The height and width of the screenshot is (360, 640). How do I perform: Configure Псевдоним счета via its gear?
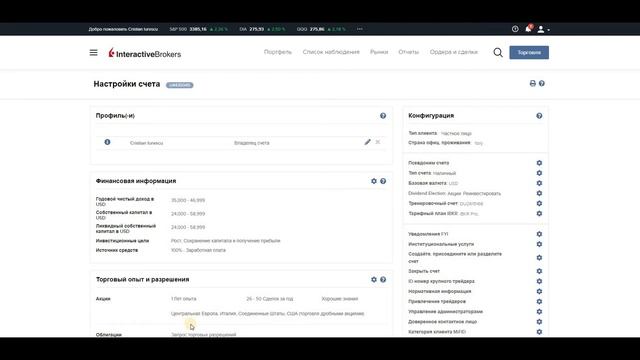[x=539, y=163]
